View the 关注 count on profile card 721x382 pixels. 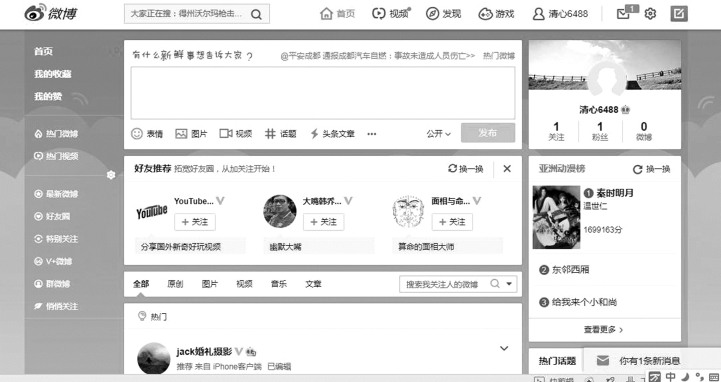coord(556,131)
